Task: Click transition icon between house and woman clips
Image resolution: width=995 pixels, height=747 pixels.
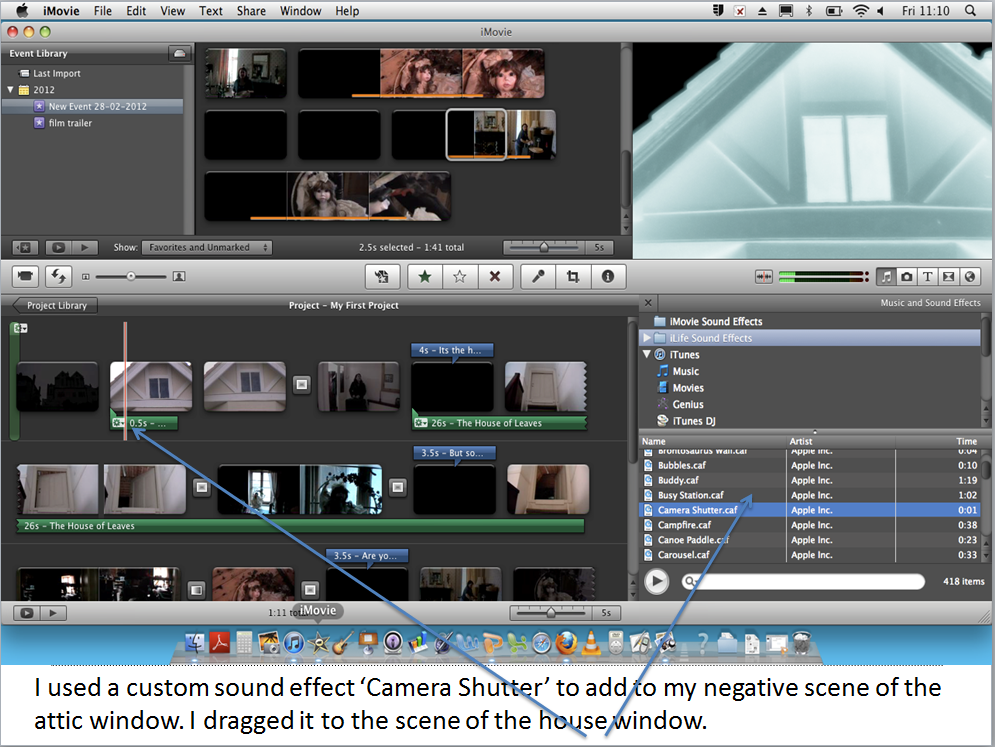Action: coord(302,384)
